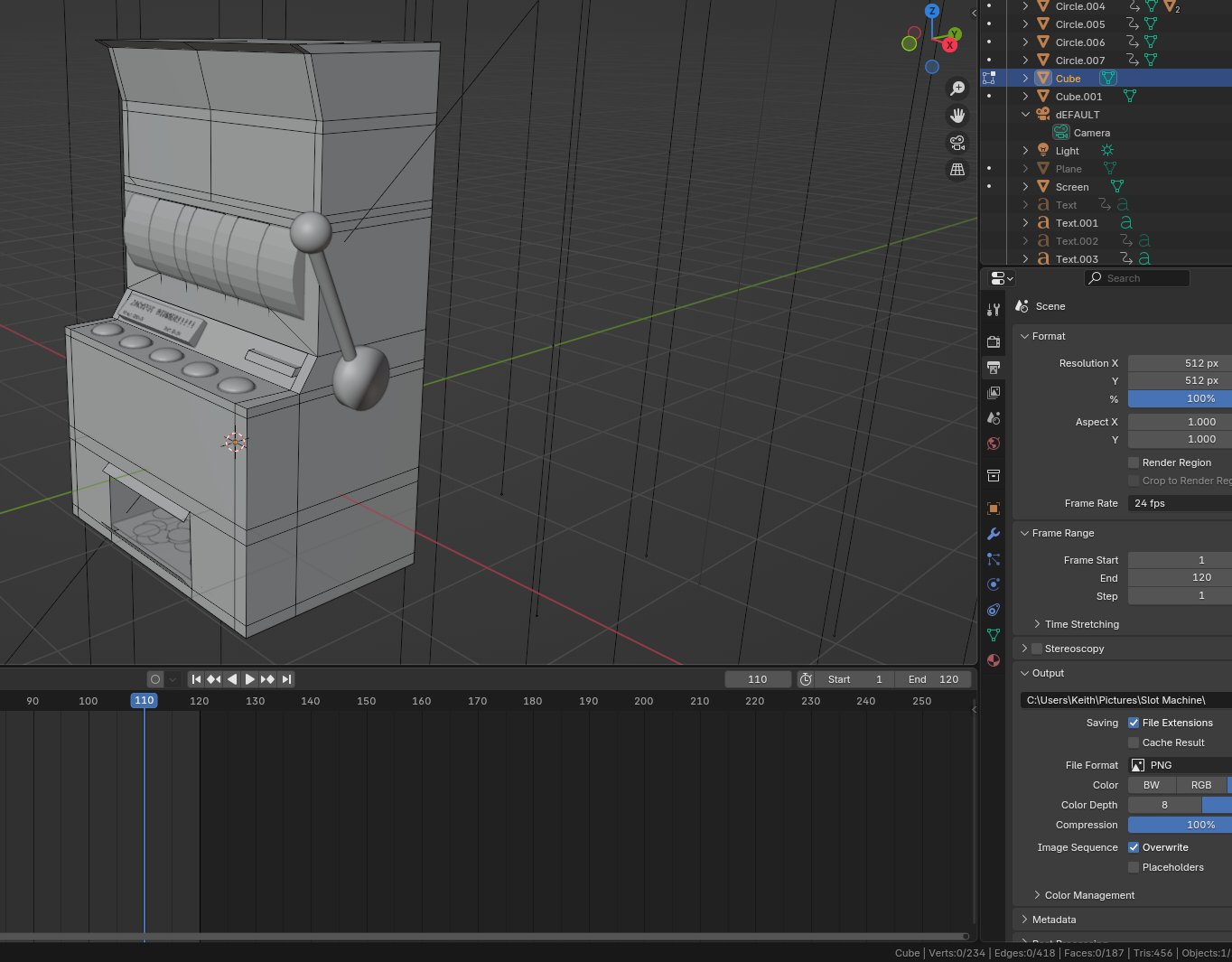Screen dimensions: 1232x962
Task: Toggle the auto keying record button
Action: pos(155,679)
